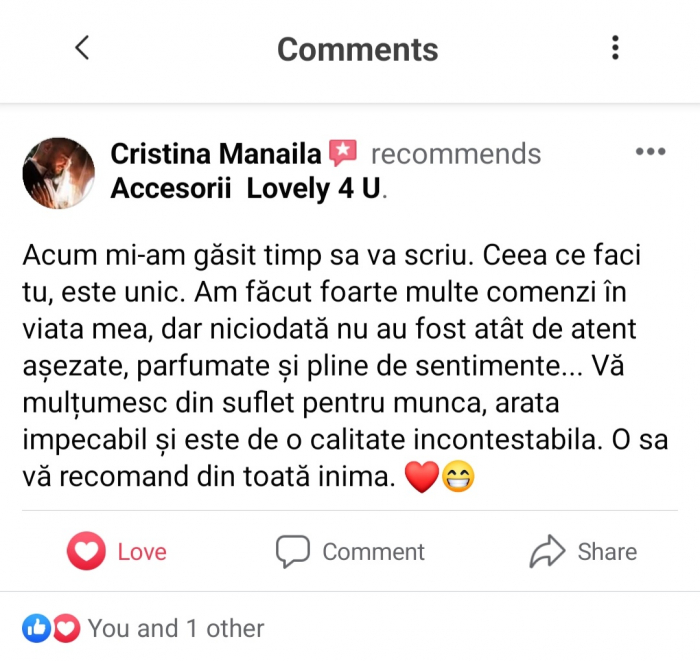The width and height of the screenshot is (700, 661).
Task: Tap the back arrow in header
Action: 82,47
